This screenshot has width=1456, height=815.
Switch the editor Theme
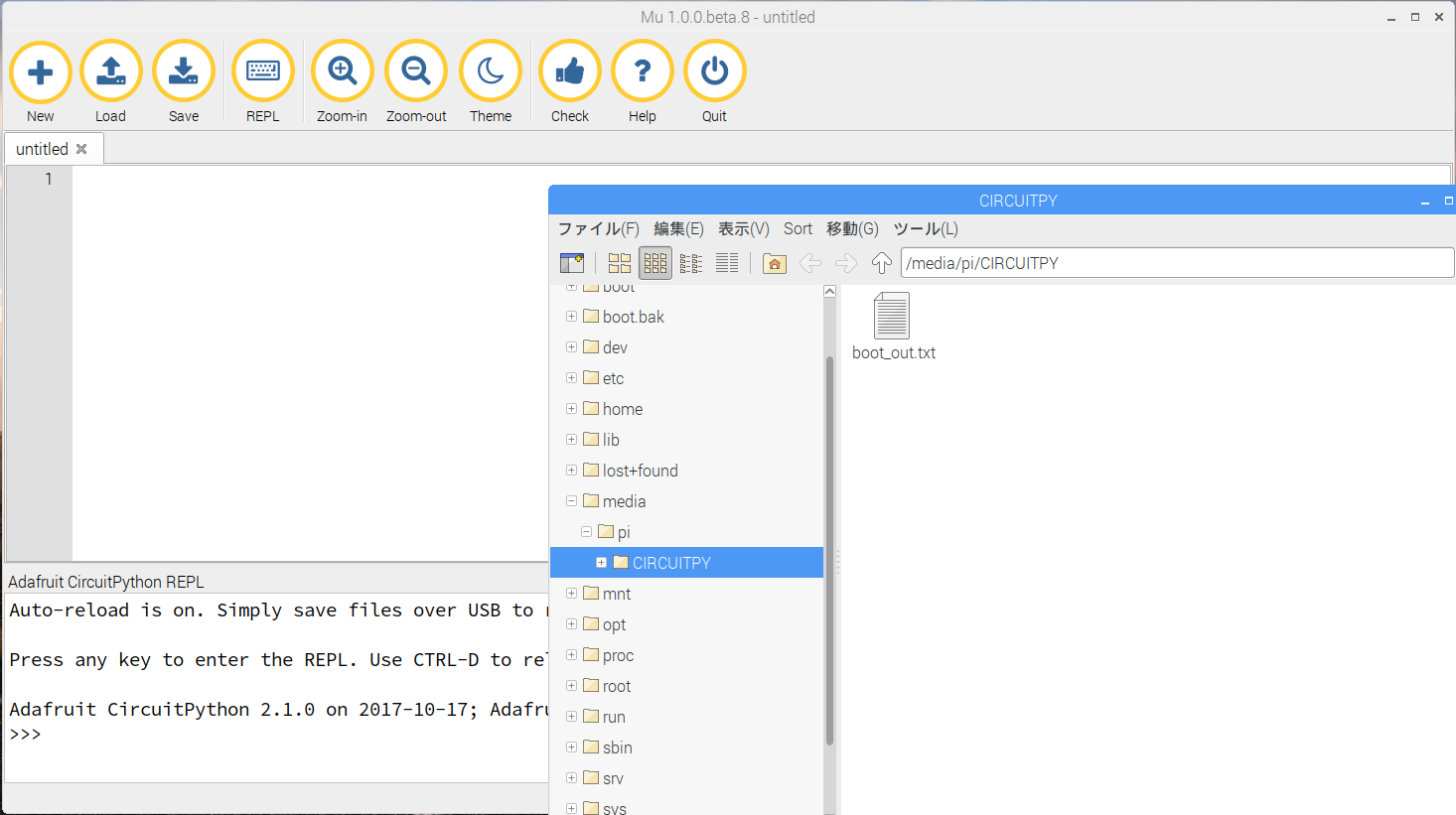point(491,70)
